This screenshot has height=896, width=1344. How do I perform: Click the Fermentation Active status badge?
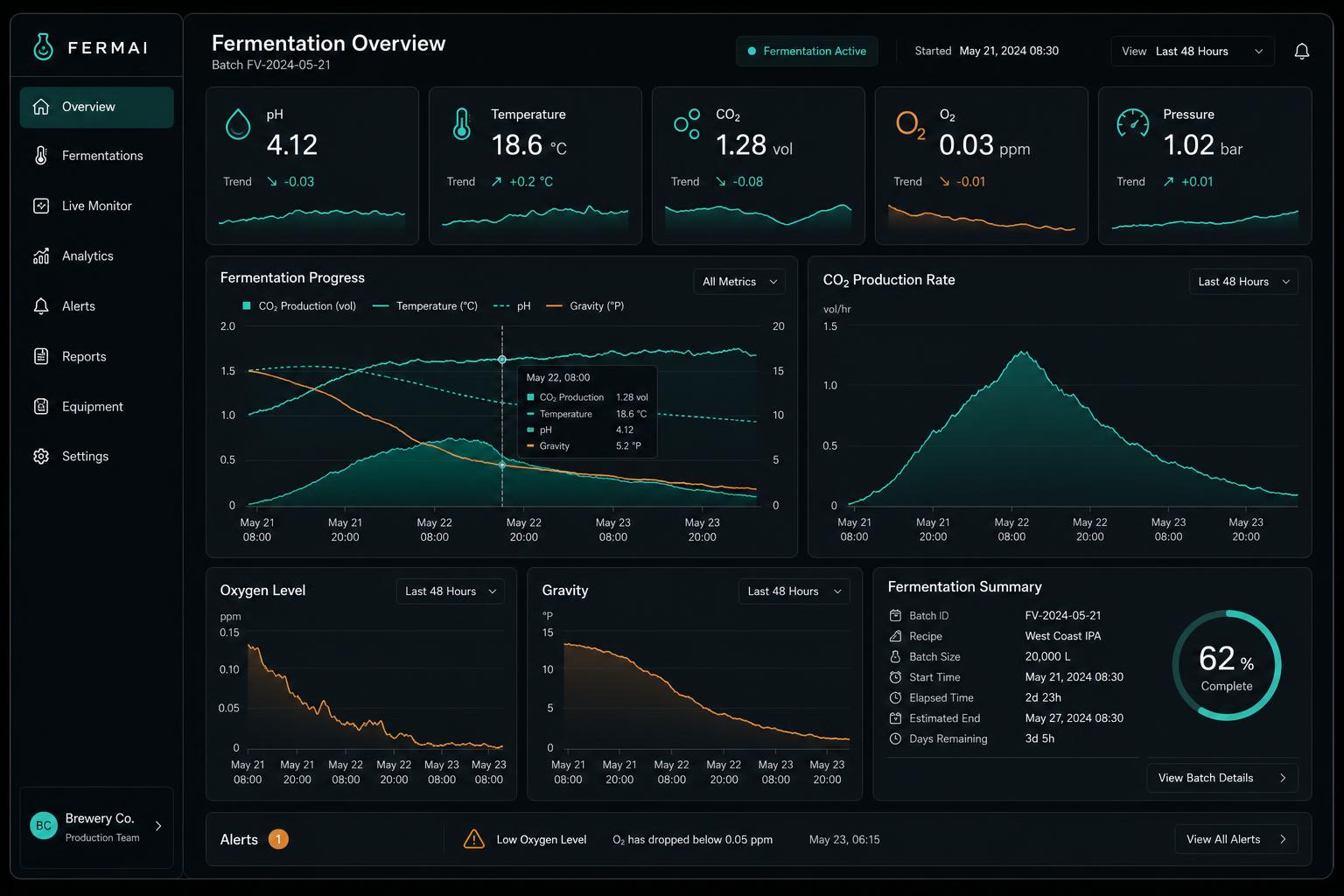point(807,51)
